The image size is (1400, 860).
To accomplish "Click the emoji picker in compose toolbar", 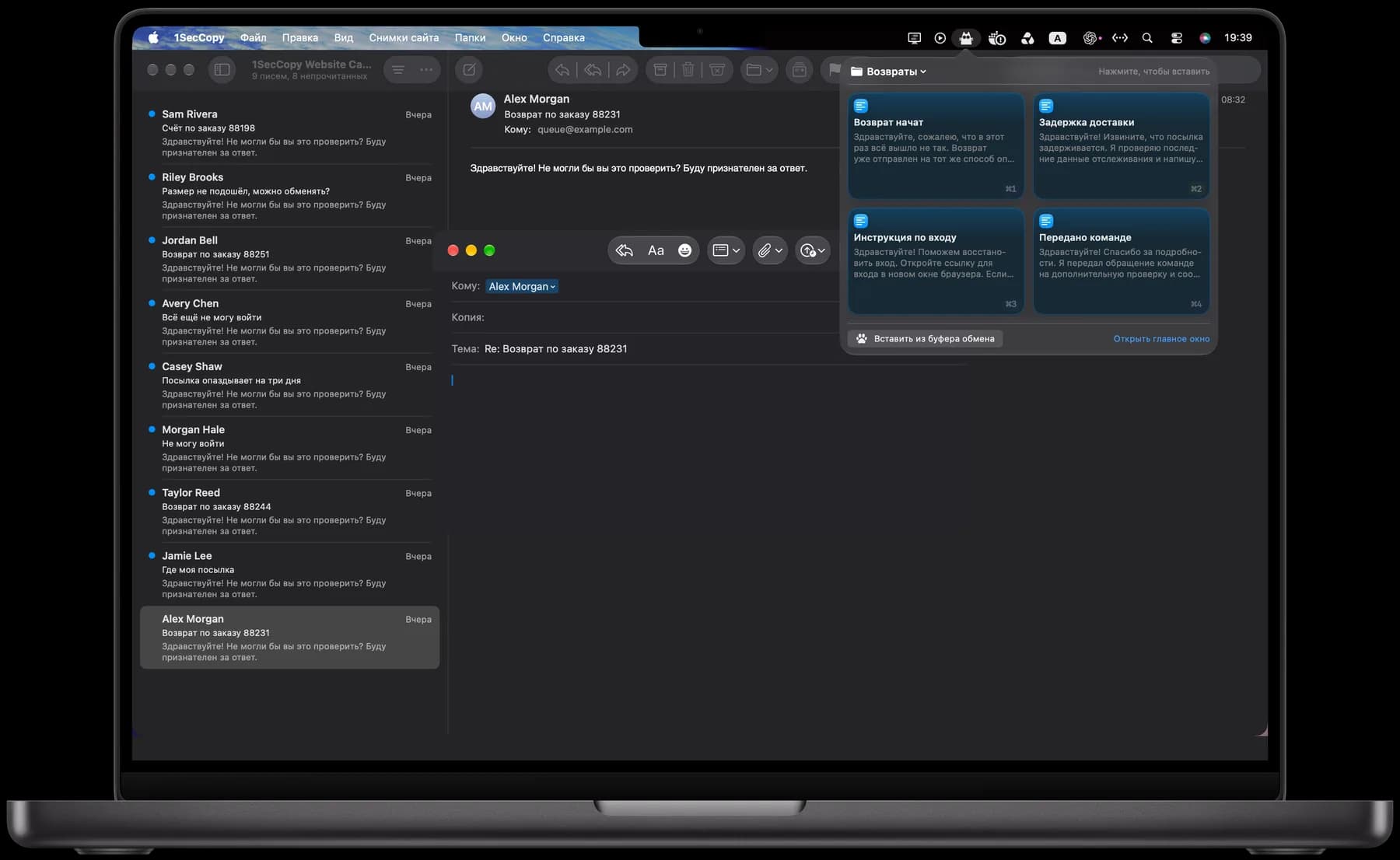I will 684,250.
